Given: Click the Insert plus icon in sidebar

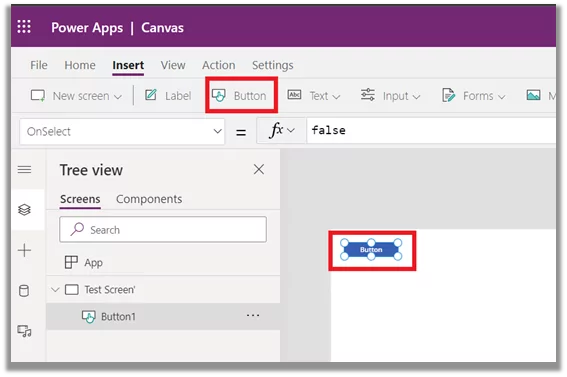Looking at the screenshot, I should (x=25, y=250).
